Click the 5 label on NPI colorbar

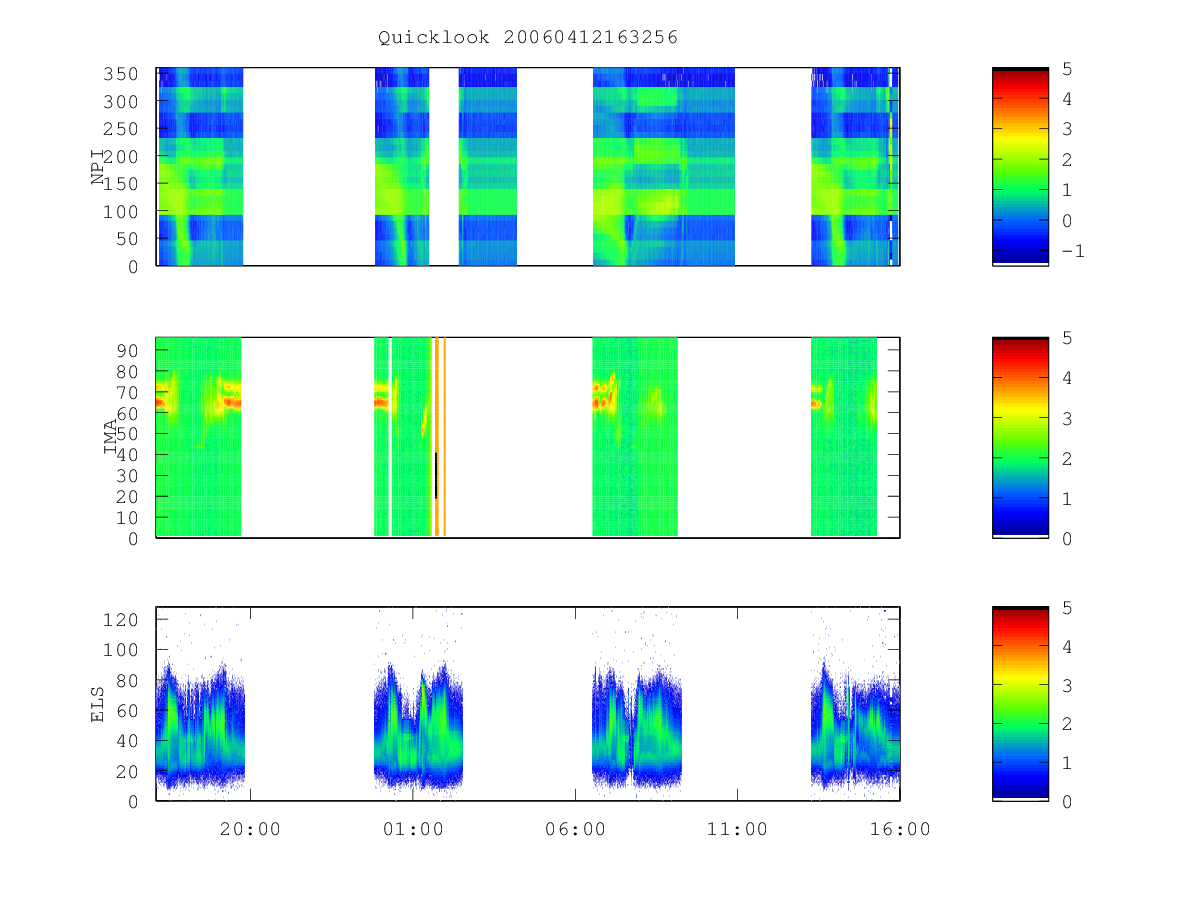click(1066, 69)
